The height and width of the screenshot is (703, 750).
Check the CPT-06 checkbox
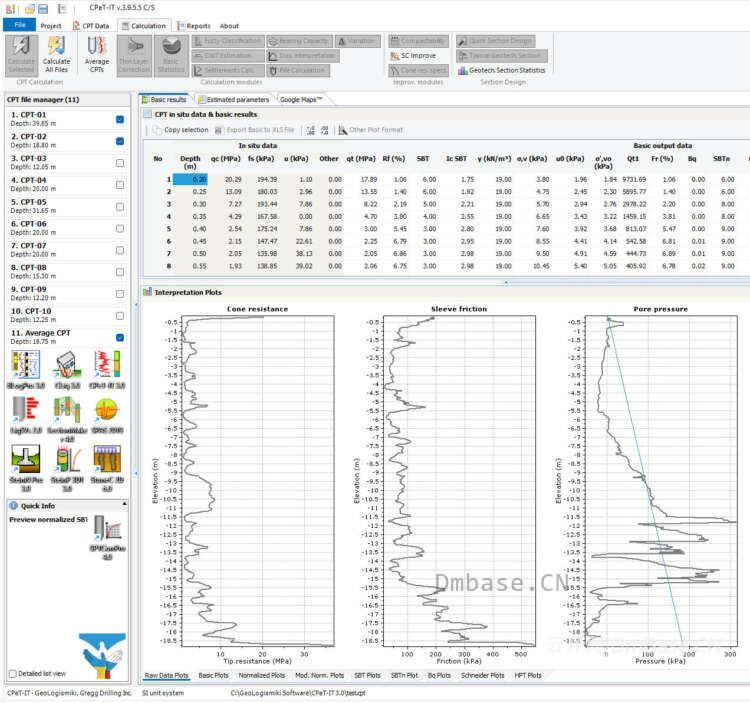point(120,229)
